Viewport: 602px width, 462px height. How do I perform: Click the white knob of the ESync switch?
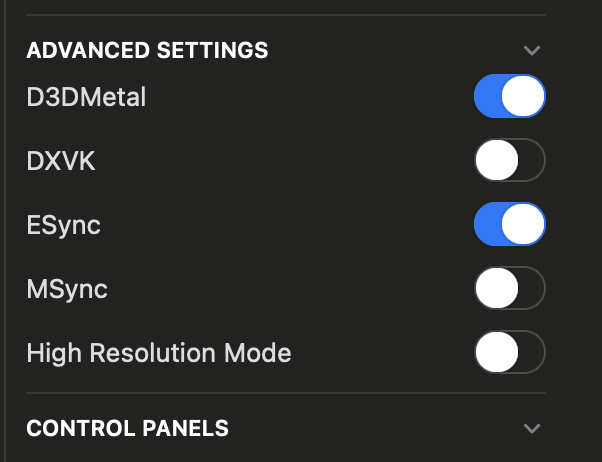point(523,225)
